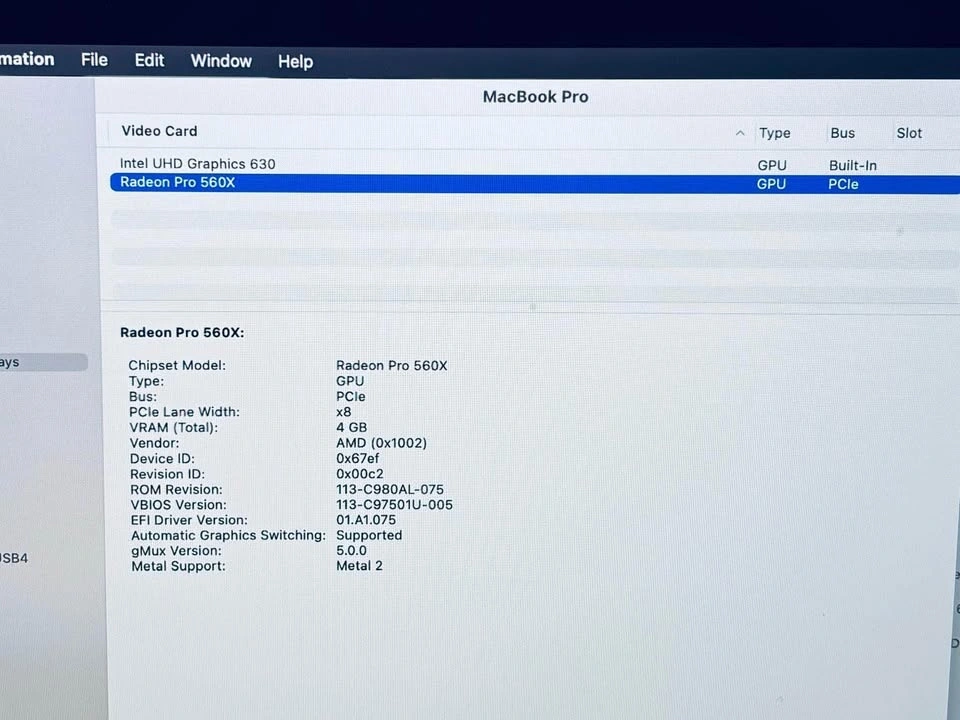Click the Metal Support value Metal 2
960x720 pixels.
tap(359, 566)
